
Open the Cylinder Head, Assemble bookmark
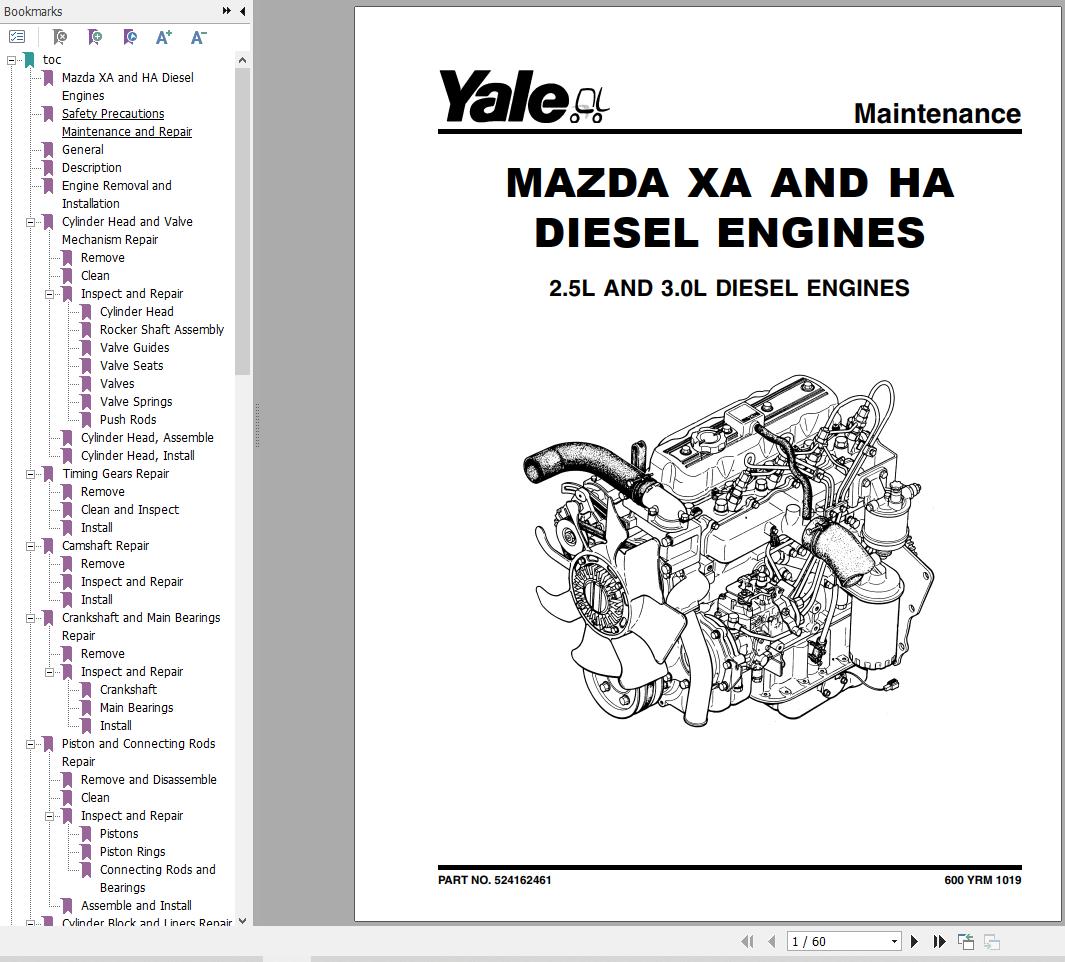[147, 438]
